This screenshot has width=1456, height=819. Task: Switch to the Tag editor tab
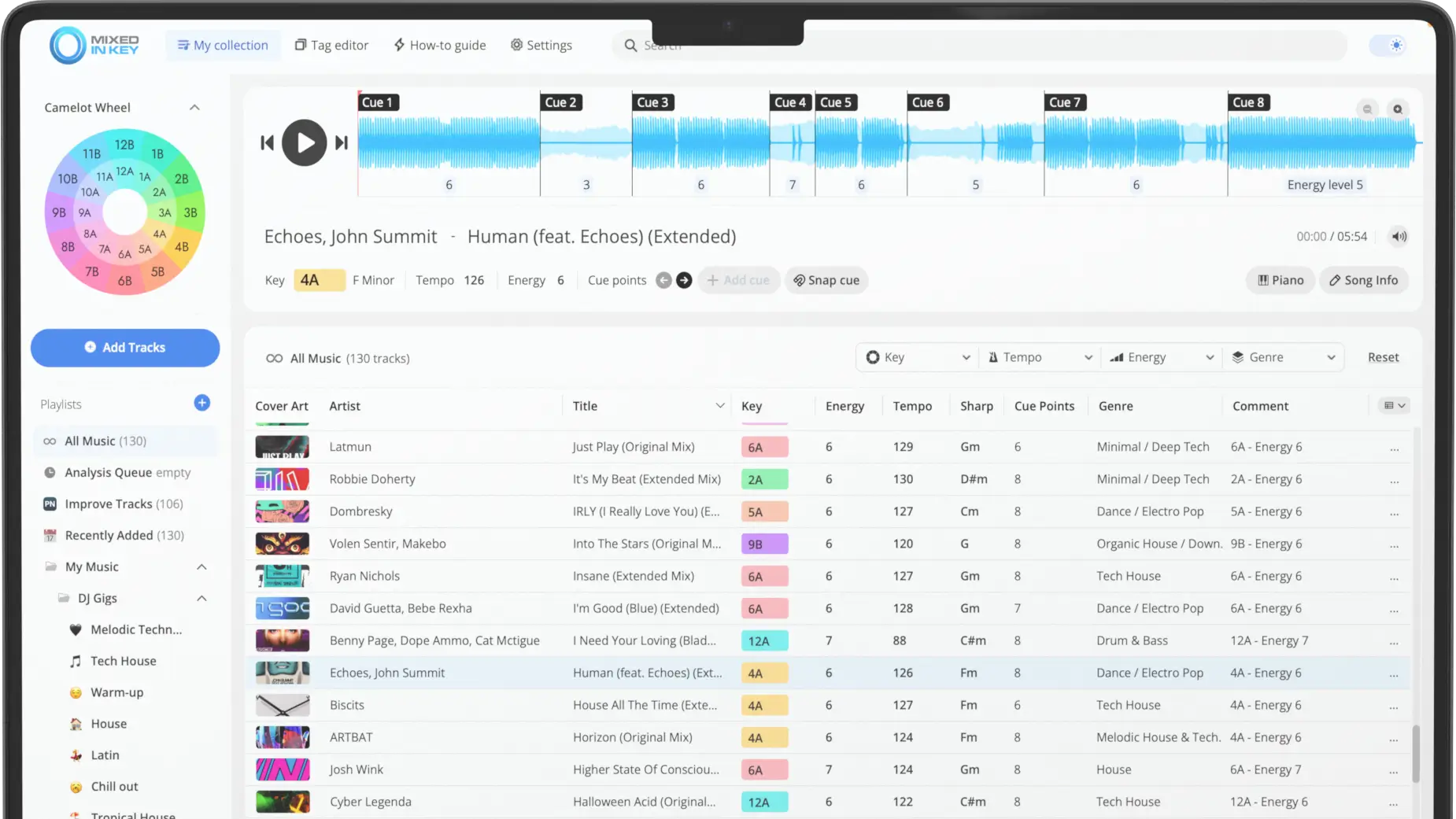(x=331, y=45)
